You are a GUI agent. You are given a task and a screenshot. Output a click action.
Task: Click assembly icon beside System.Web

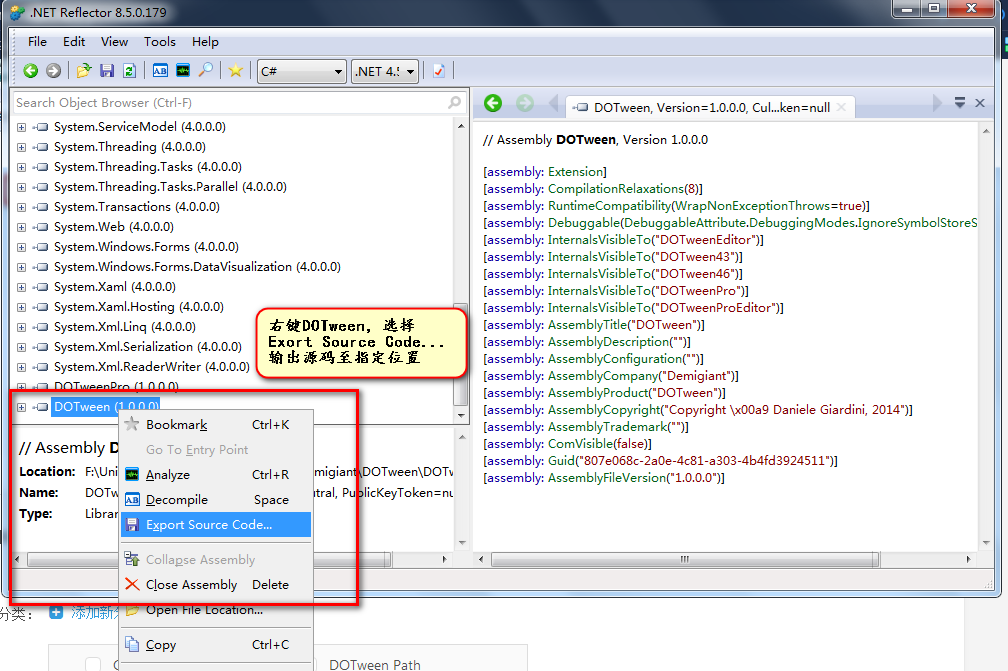pos(40,227)
